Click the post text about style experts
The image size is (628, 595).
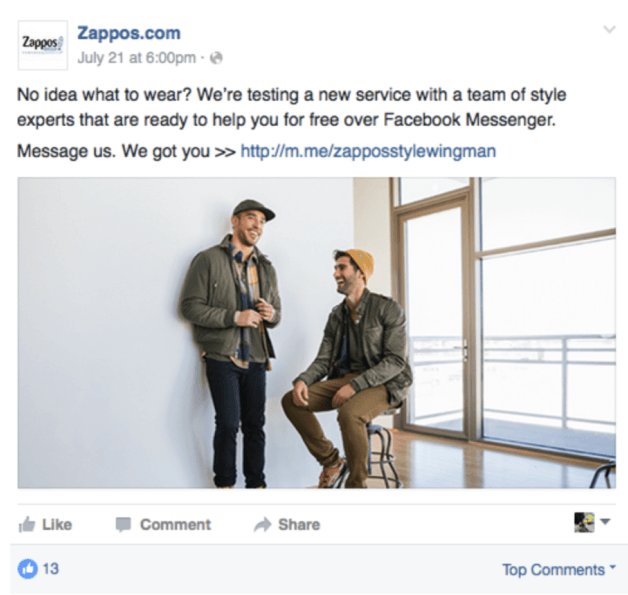pos(292,107)
